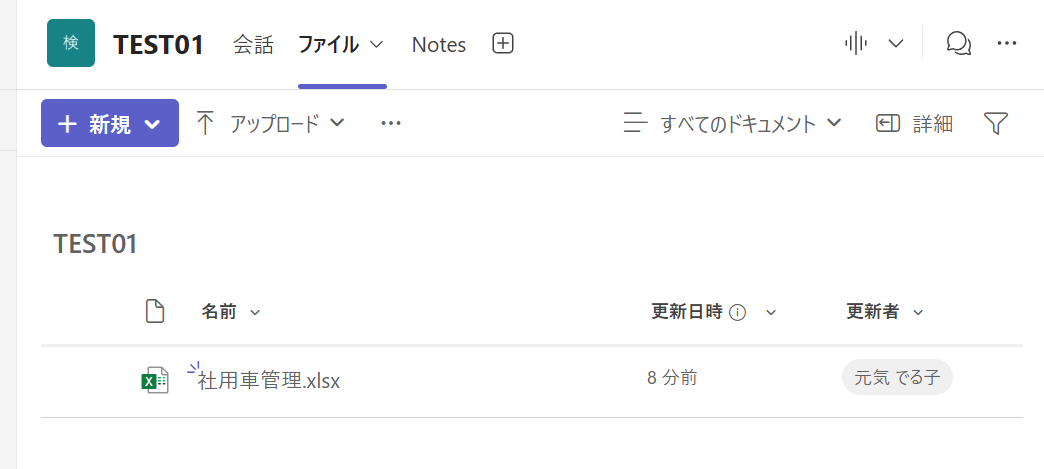Click the info icon beside 更新日時

coord(738,312)
